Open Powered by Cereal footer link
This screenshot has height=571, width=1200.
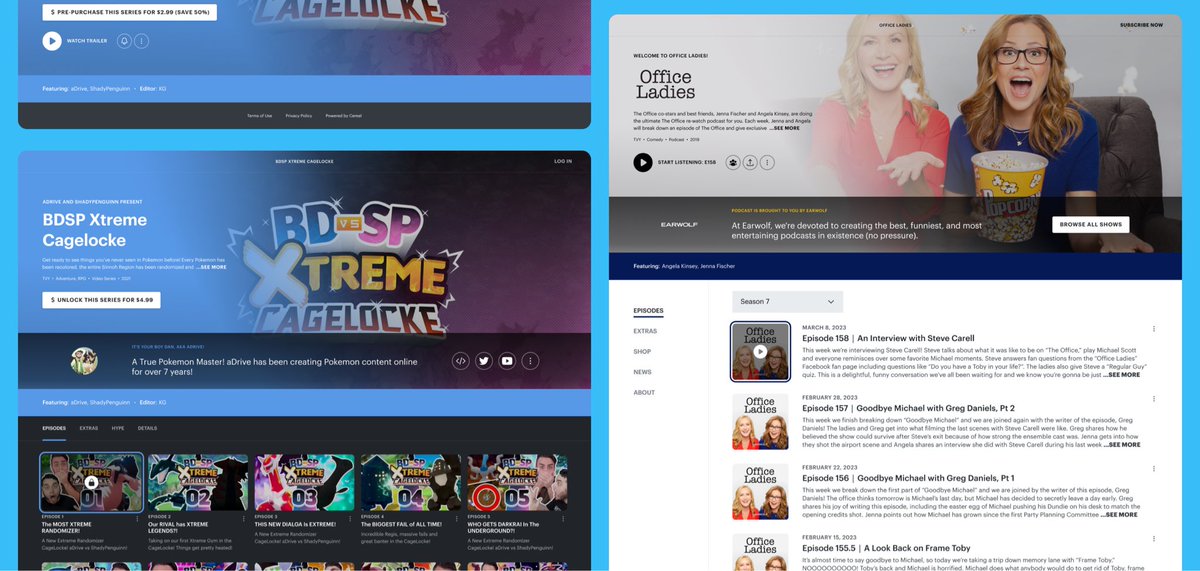tap(344, 116)
